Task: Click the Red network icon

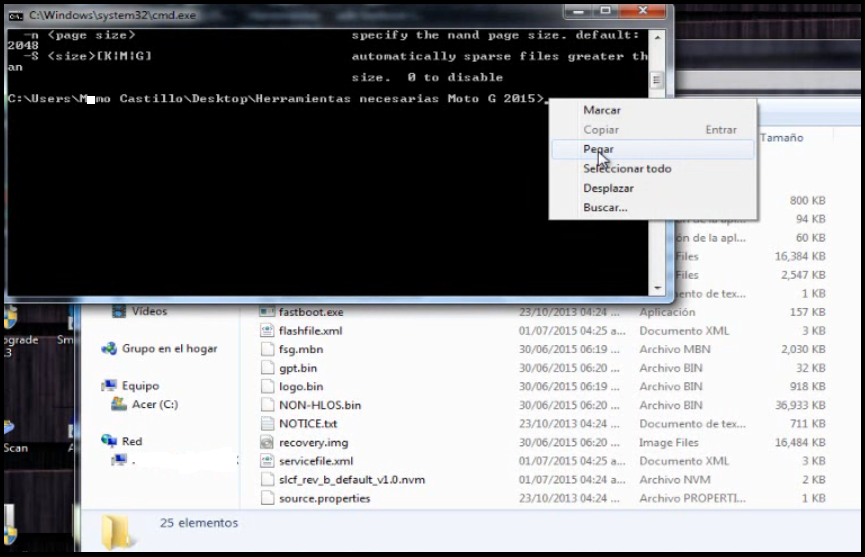Action: [x=109, y=441]
